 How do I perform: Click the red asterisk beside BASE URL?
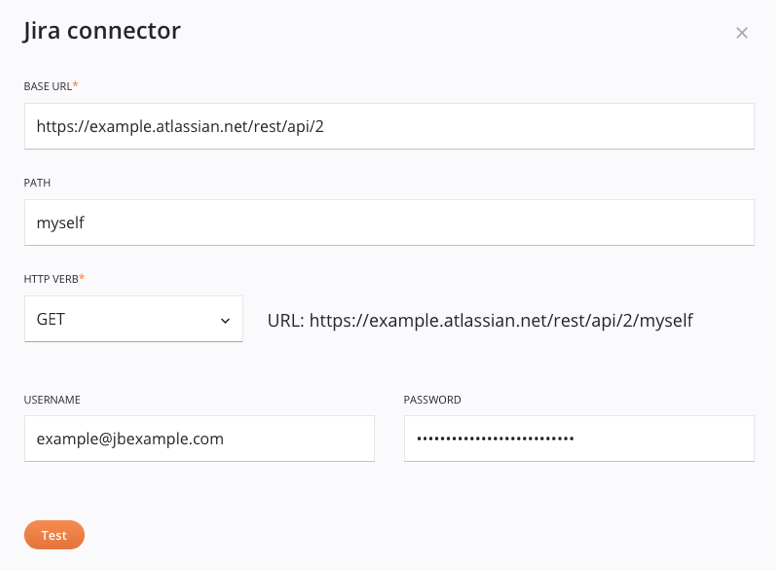[x=76, y=86]
